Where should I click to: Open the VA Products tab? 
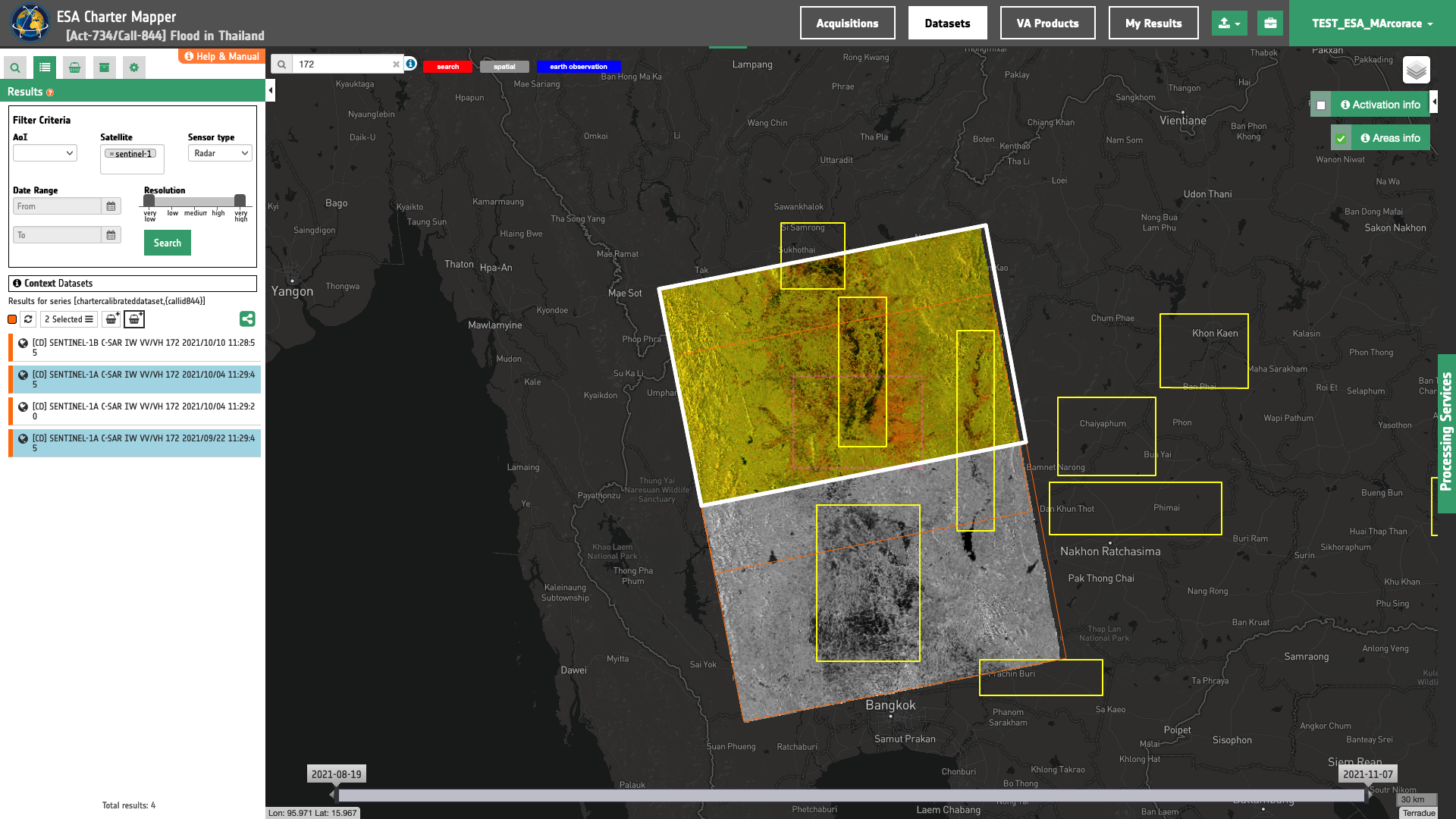(x=1048, y=24)
